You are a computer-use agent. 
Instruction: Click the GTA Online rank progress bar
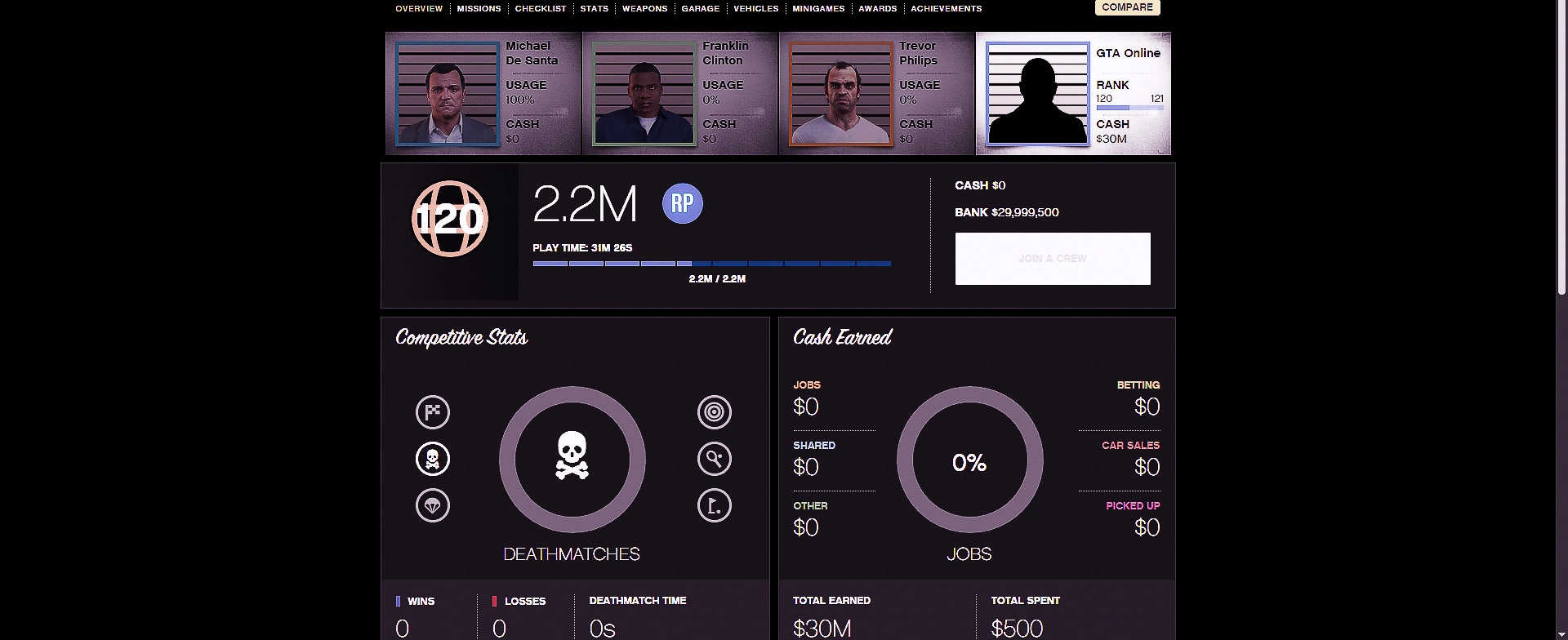click(x=1130, y=108)
